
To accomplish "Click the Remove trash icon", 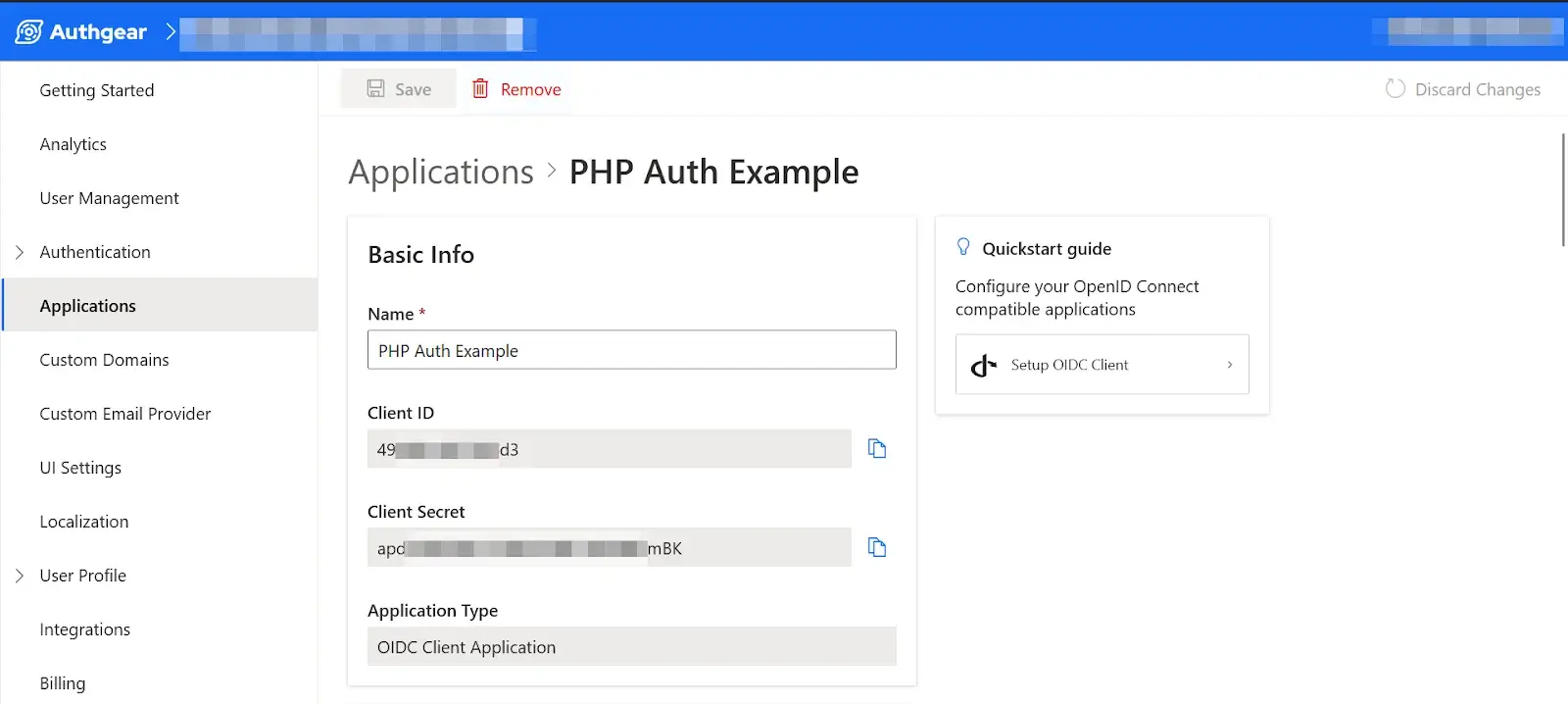I will pos(480,89).
